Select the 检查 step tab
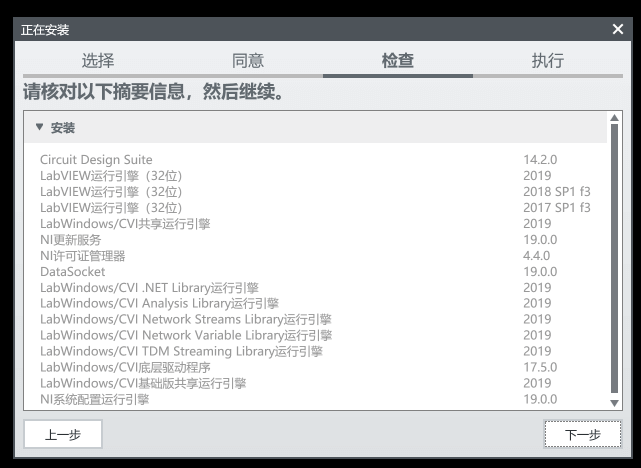This screenshot has width=641, height=468. (x=398, y=61)
